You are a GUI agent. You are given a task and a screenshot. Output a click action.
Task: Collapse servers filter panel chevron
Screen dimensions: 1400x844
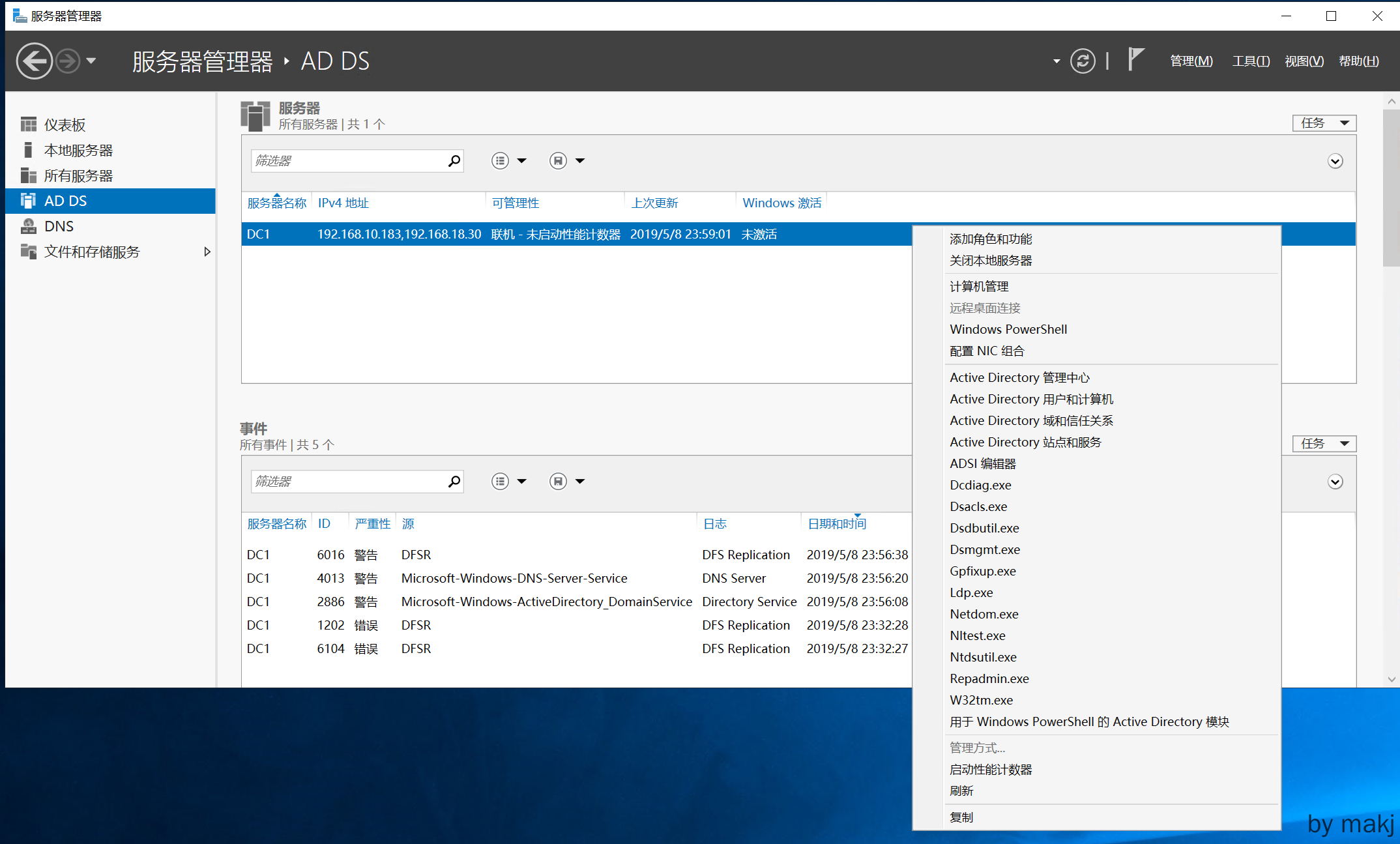click(1335, 161)
